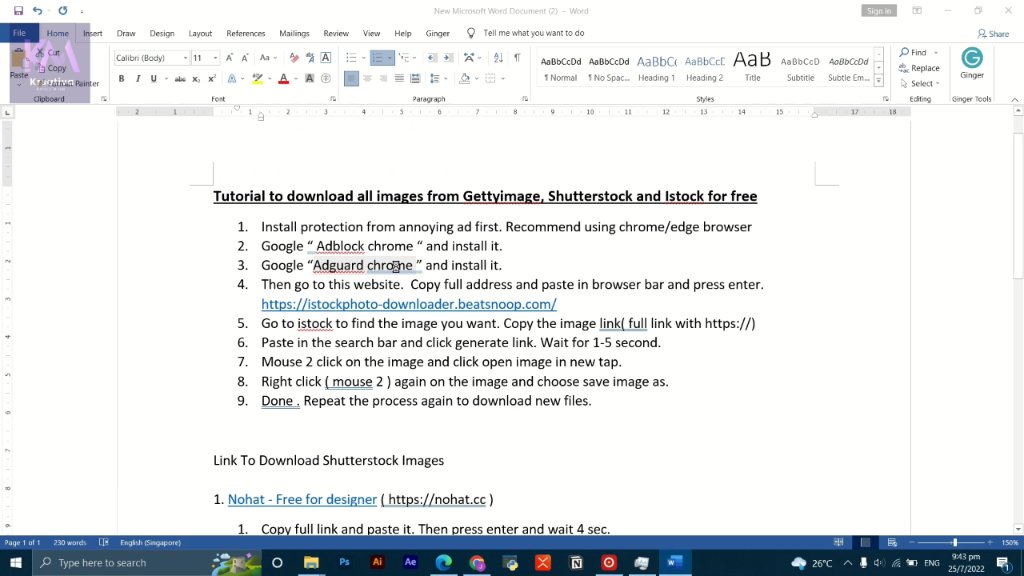Open Adobe Photoshop from taskbar
The width and height of the screenshot is (1024, 576).
point(344,562)
